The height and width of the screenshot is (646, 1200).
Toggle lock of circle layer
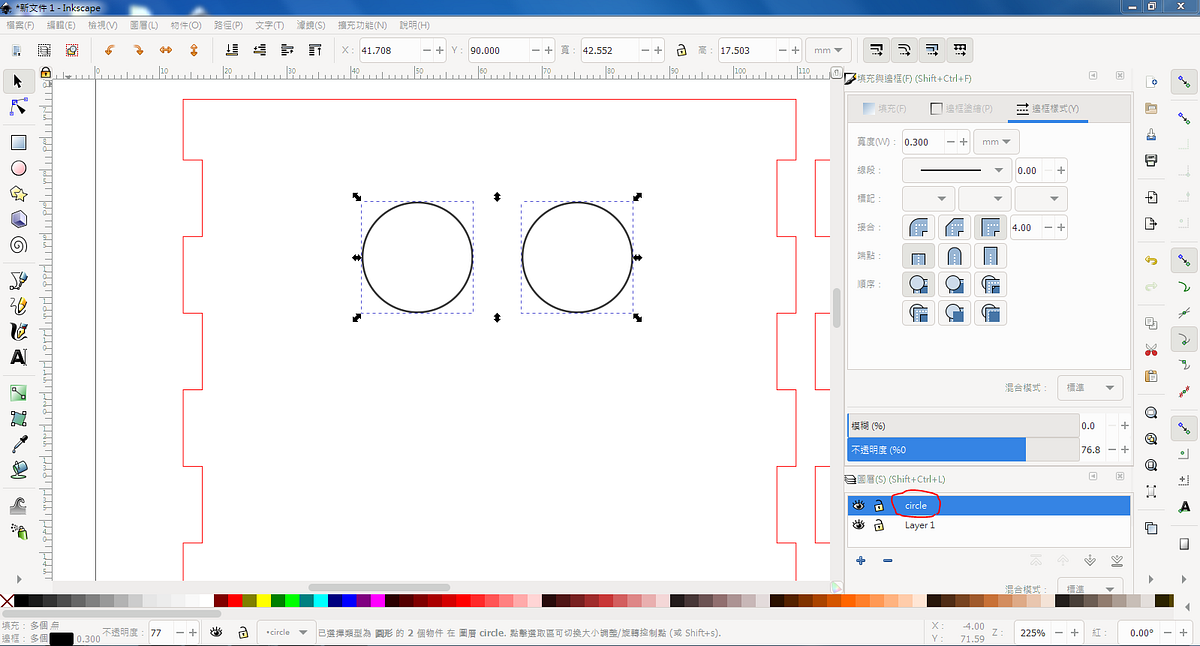(x=879, y=505)
